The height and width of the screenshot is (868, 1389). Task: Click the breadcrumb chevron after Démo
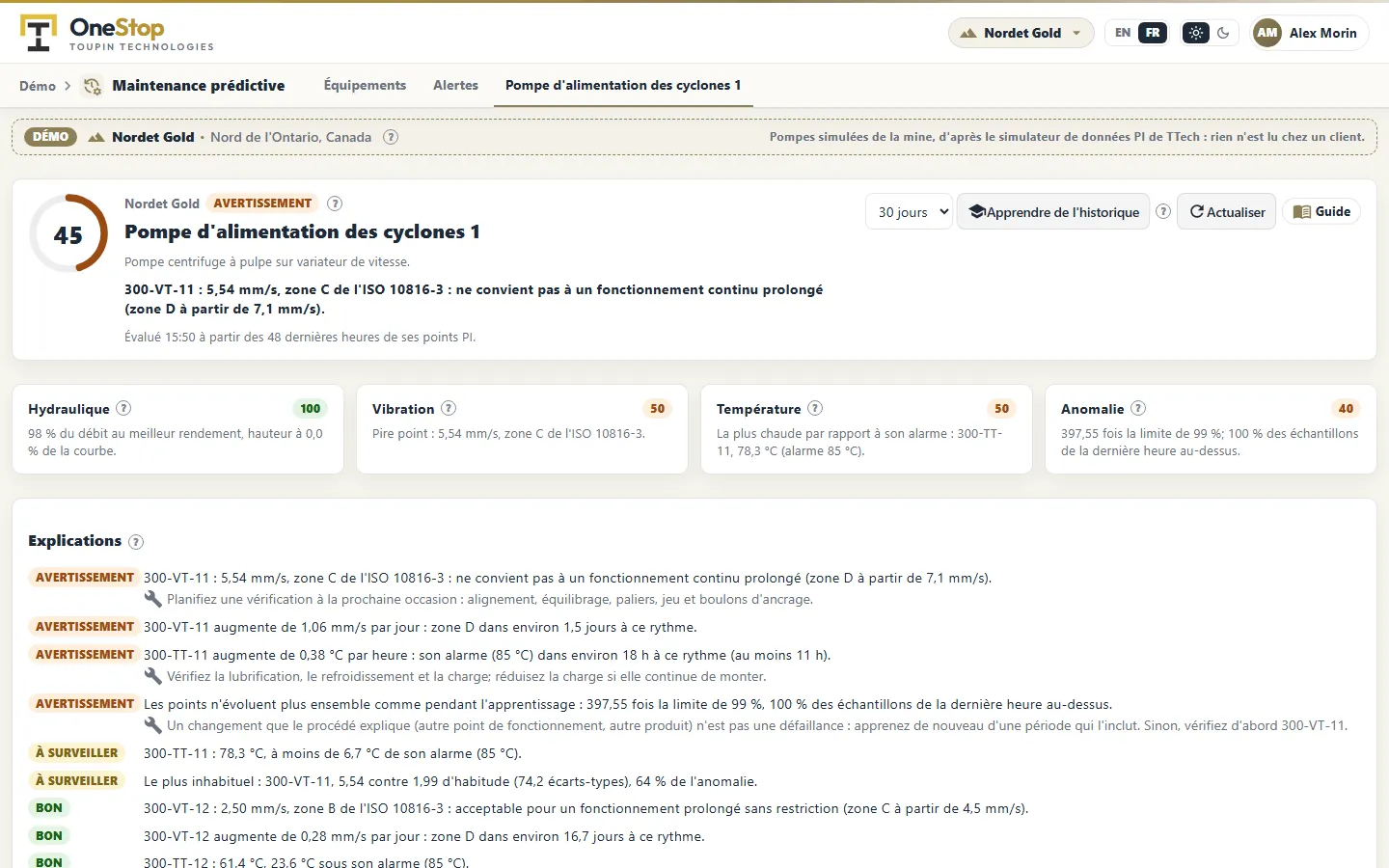point(68,86)
